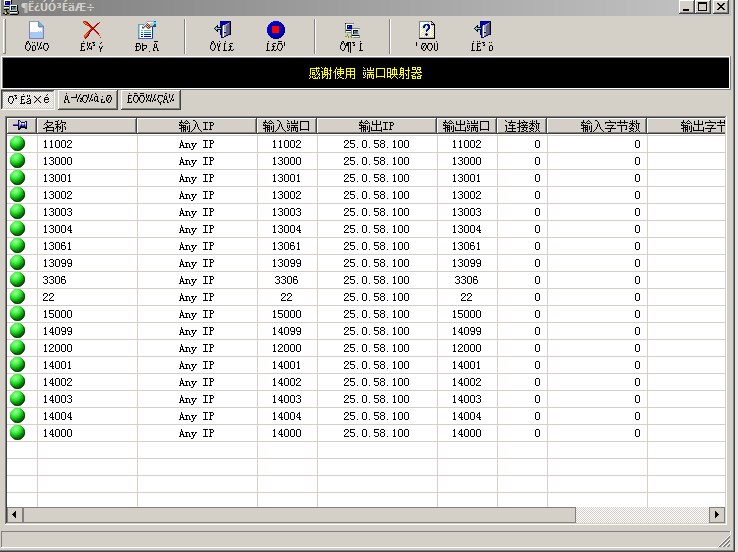
Task: Click the green status ball of row 11002
Action: 17,144
